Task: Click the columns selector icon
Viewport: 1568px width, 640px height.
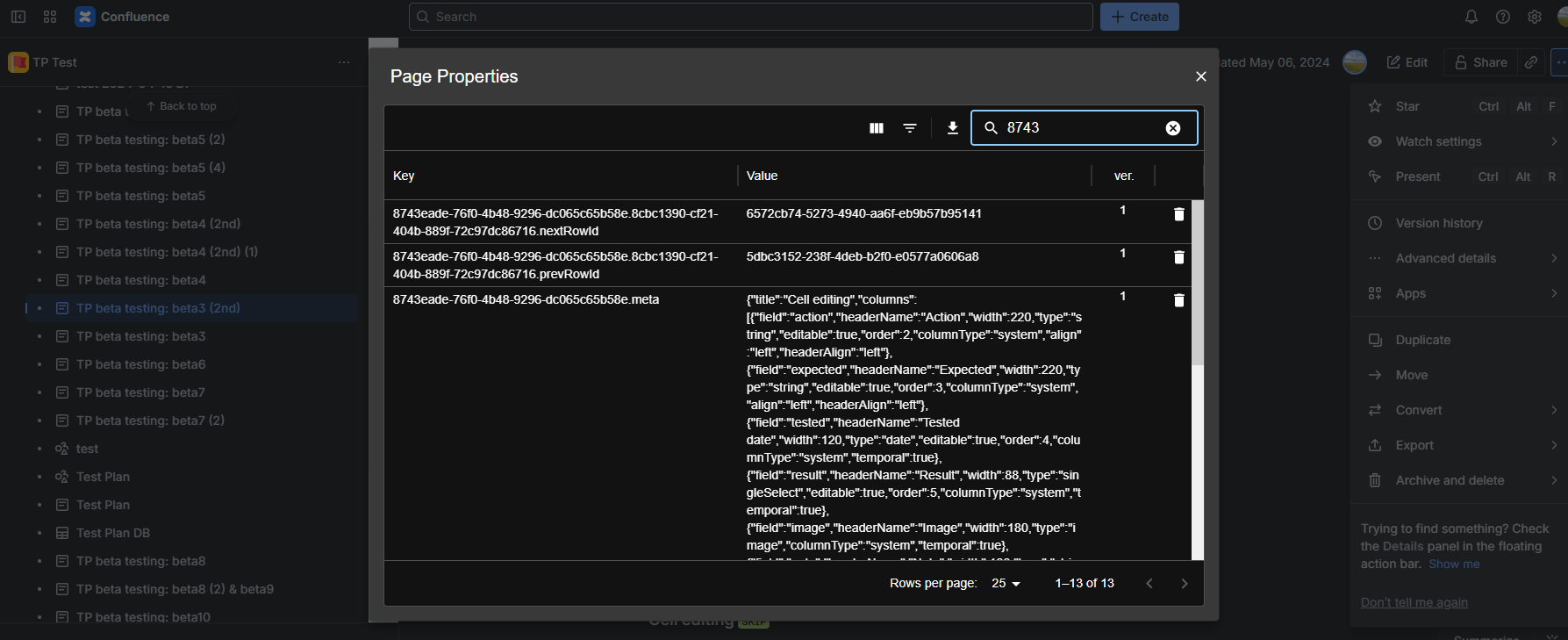Action: (876, 128)
